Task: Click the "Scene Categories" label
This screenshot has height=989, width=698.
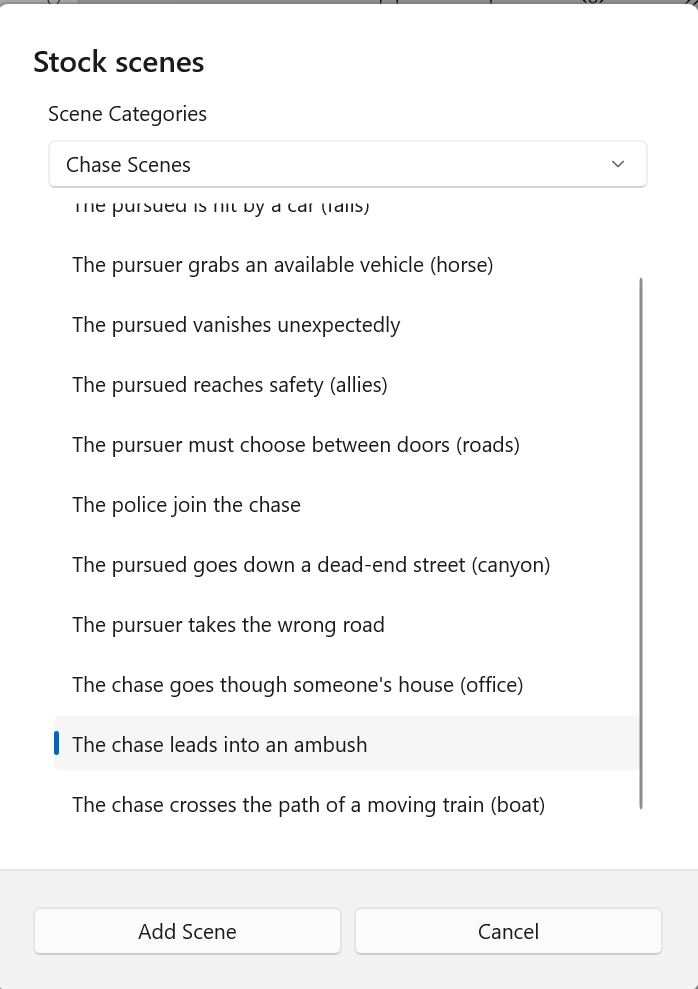Action: [x=127, y=114]
